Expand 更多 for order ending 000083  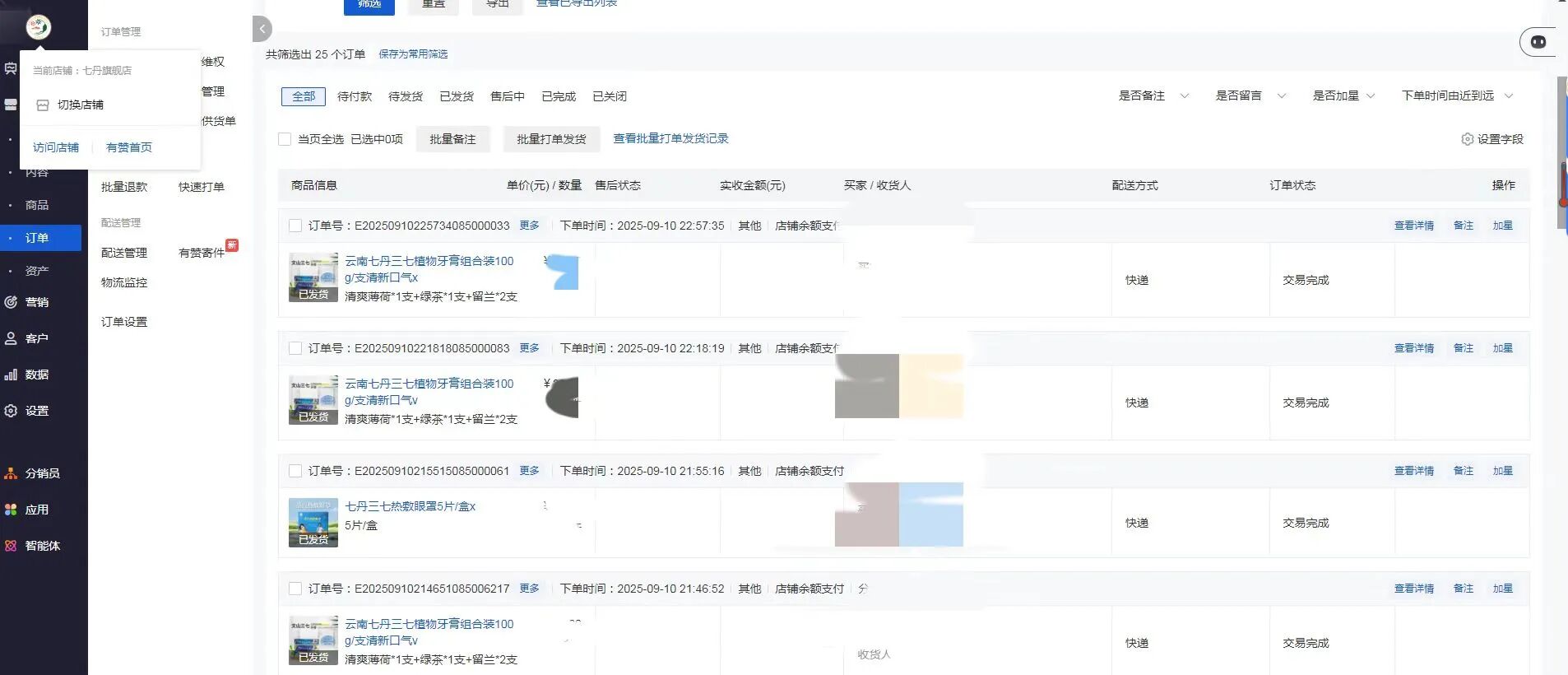[x=529, y=348]
